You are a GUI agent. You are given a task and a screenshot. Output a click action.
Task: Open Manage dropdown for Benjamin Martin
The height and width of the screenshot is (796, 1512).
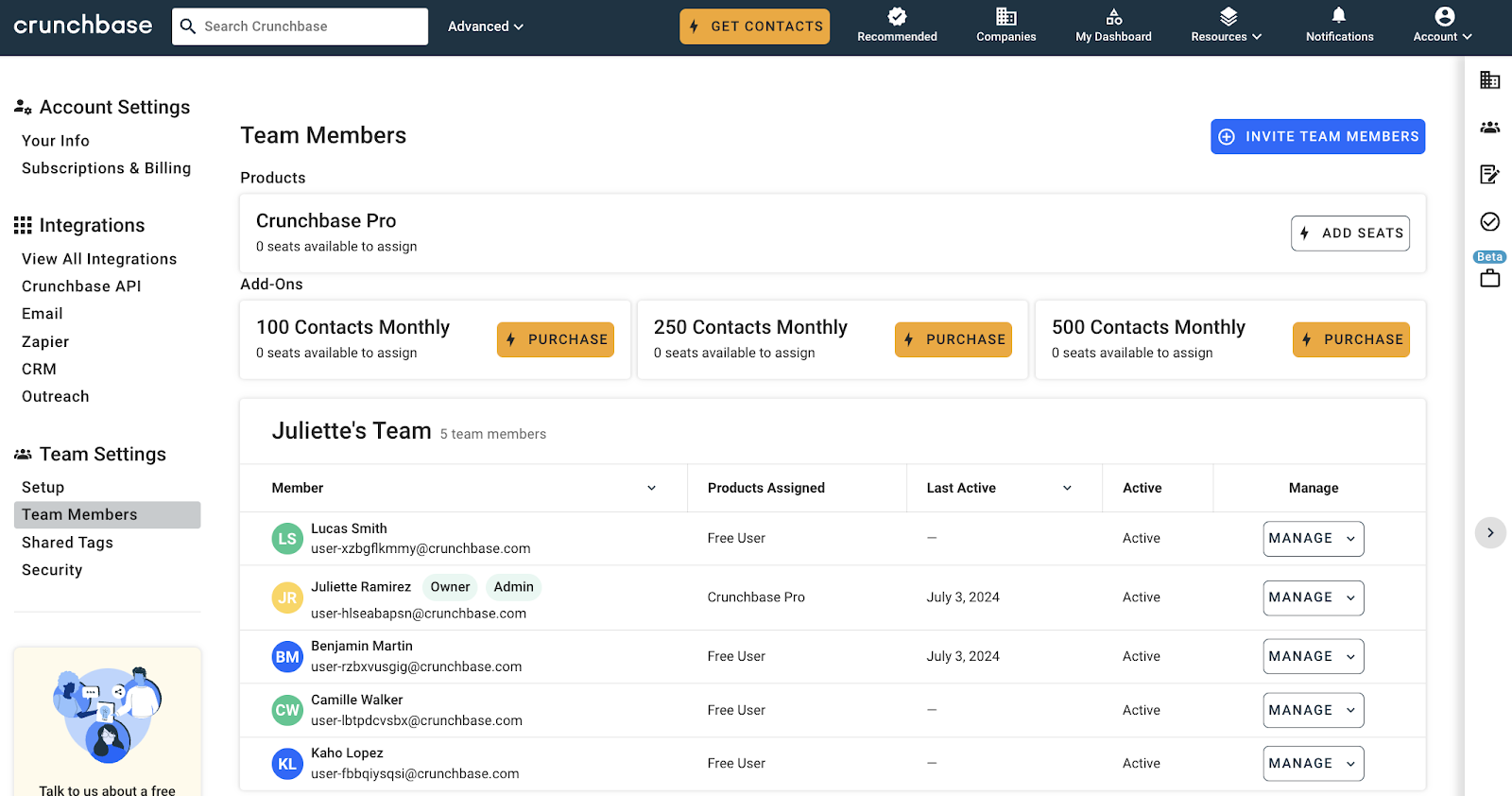point(1314,656)
